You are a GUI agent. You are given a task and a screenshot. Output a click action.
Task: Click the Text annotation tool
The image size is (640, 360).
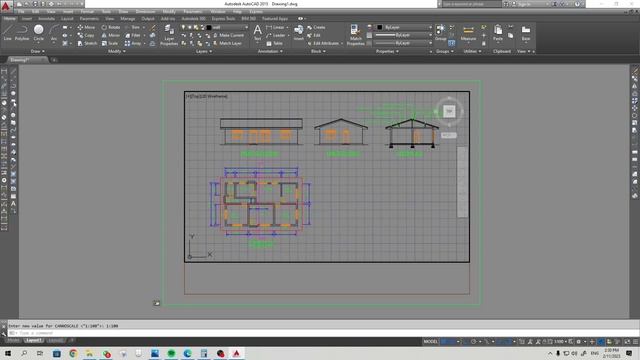[258, 33]
